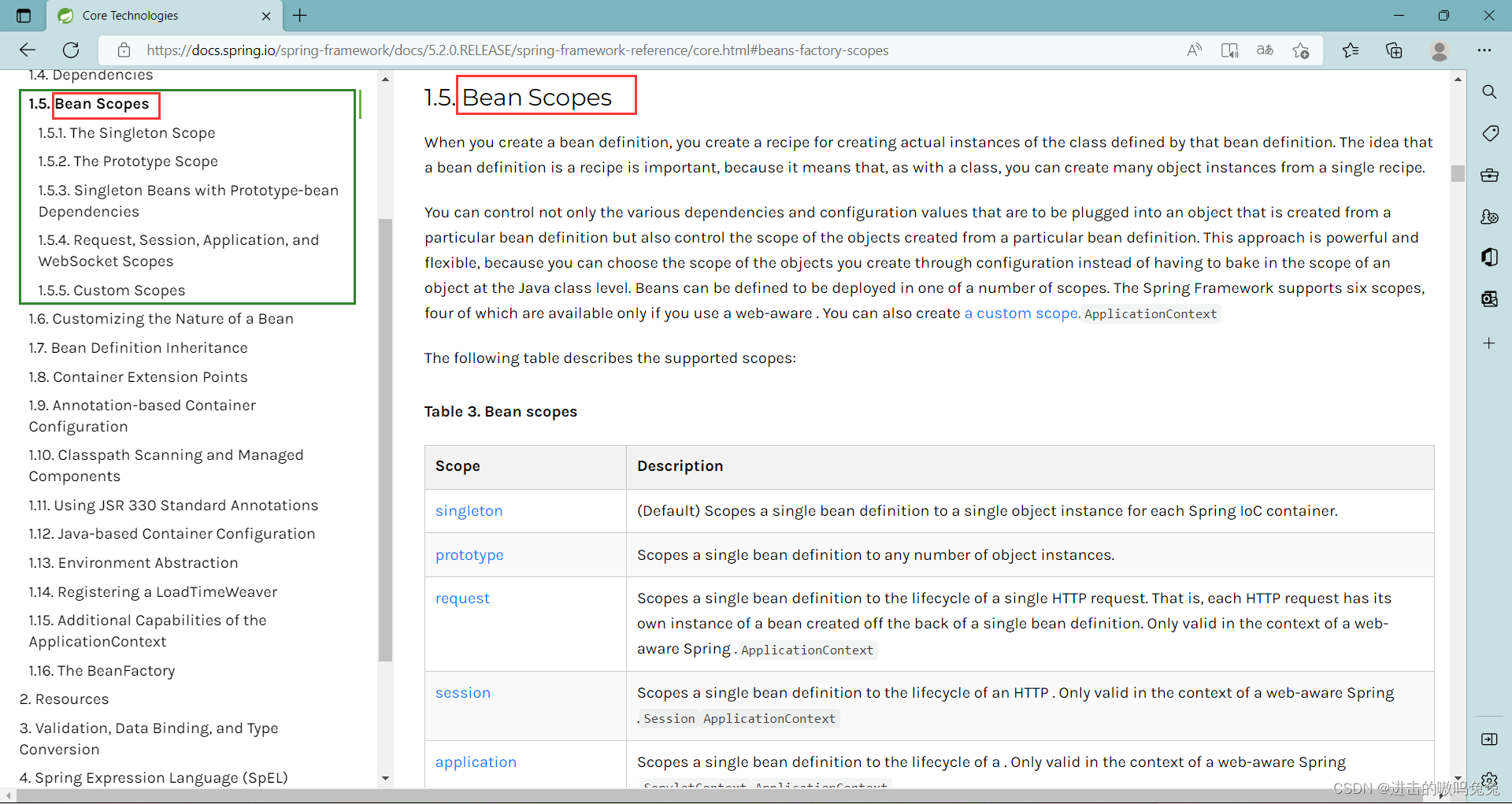Open 1.8 Container Extension Points

click(x=139, y=377)
